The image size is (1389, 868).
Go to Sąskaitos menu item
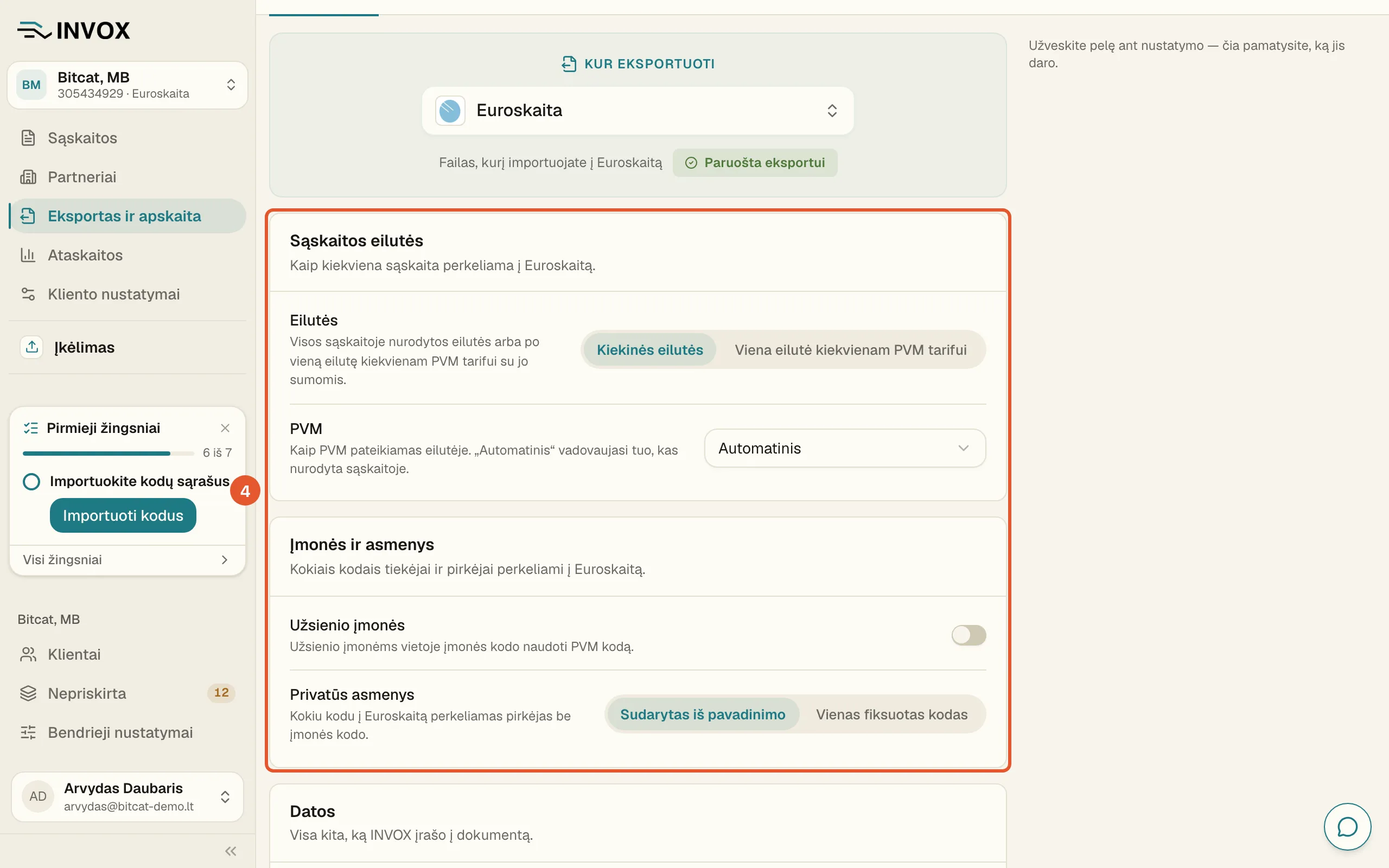pyautogui.click(x=128, y=138)
